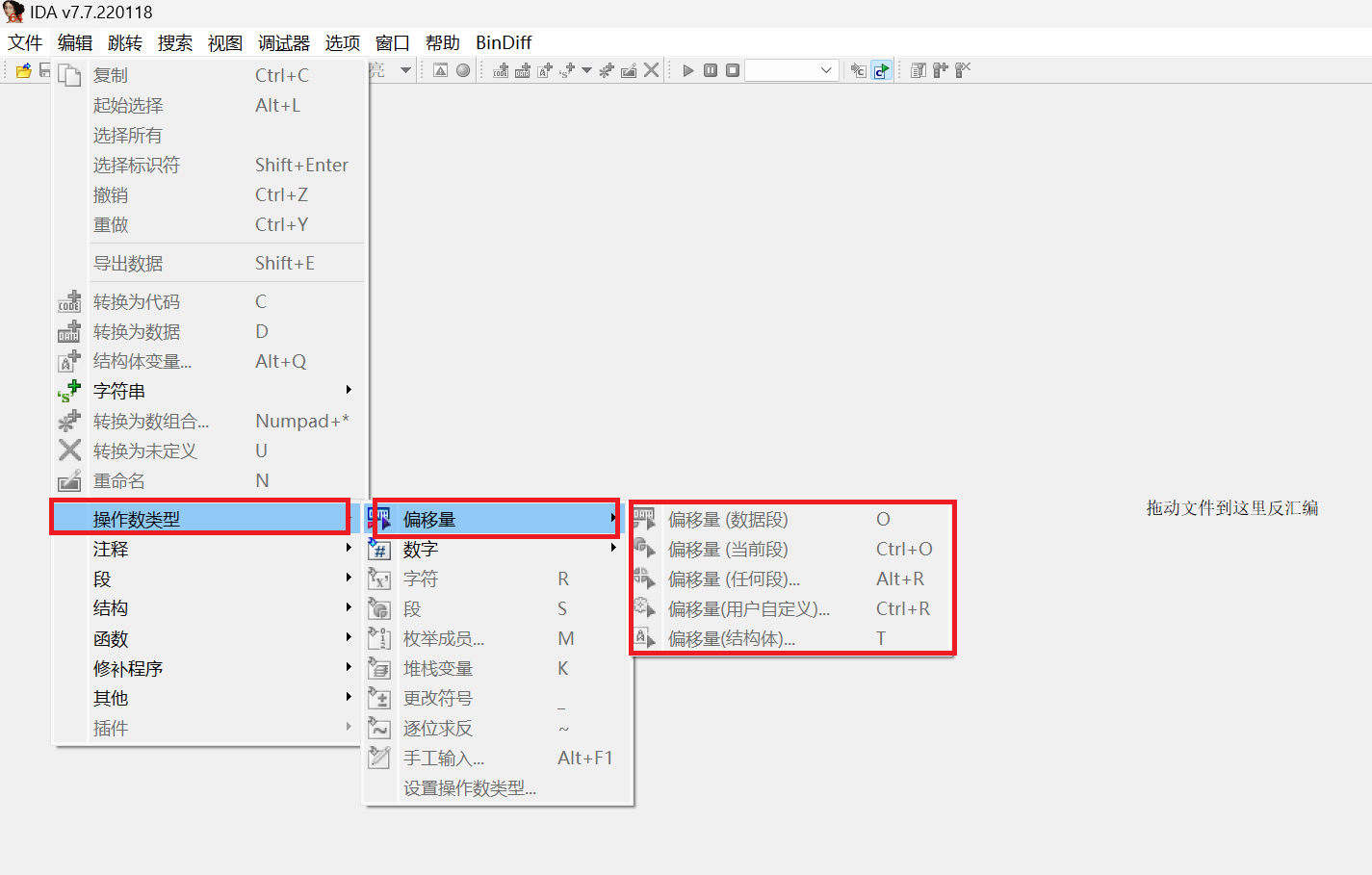The image size is (1372, 875).
Task: Click the gray circle breakpoint toolbar icon
Action: tap(463, 70)
